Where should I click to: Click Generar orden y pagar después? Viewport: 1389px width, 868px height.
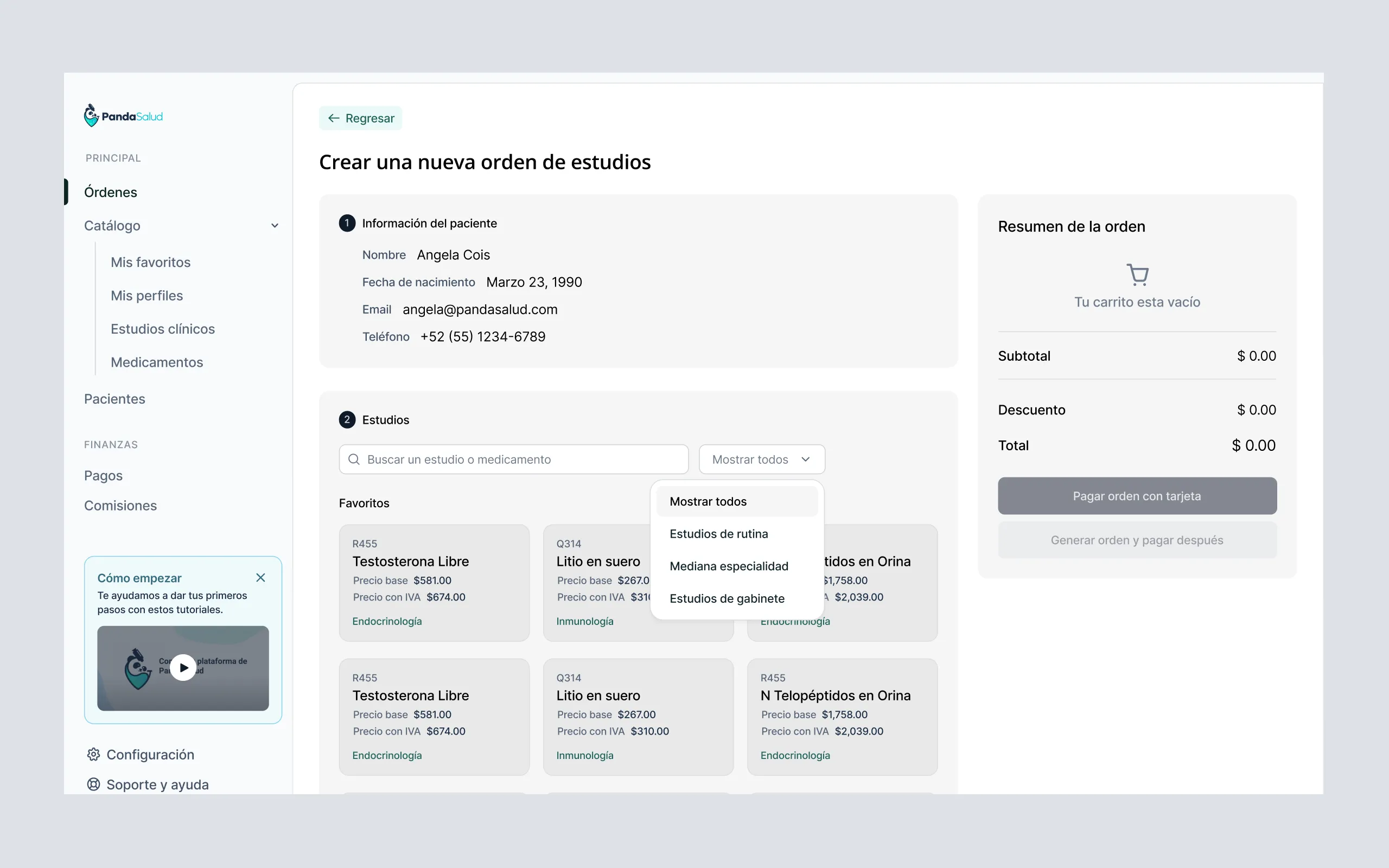[x=1137, y=540]
